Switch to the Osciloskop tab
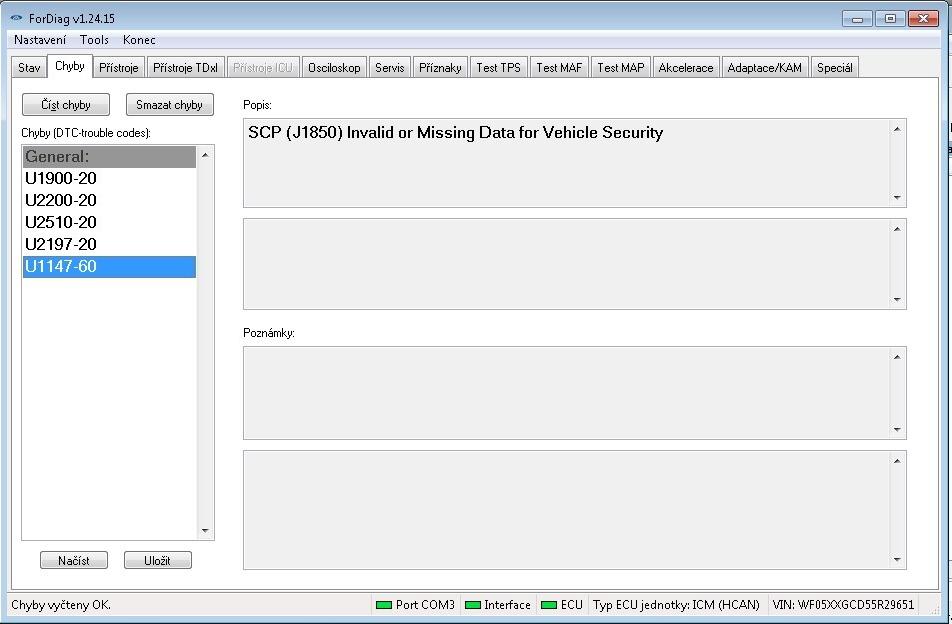952x624 pixels. point(334,68)
